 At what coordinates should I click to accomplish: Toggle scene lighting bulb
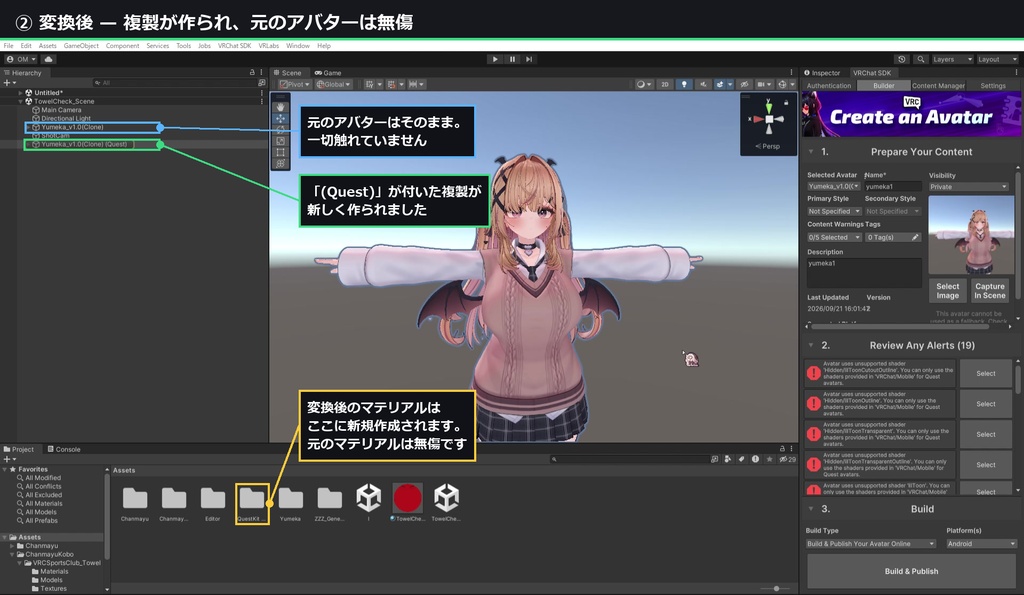pos(684,84)
